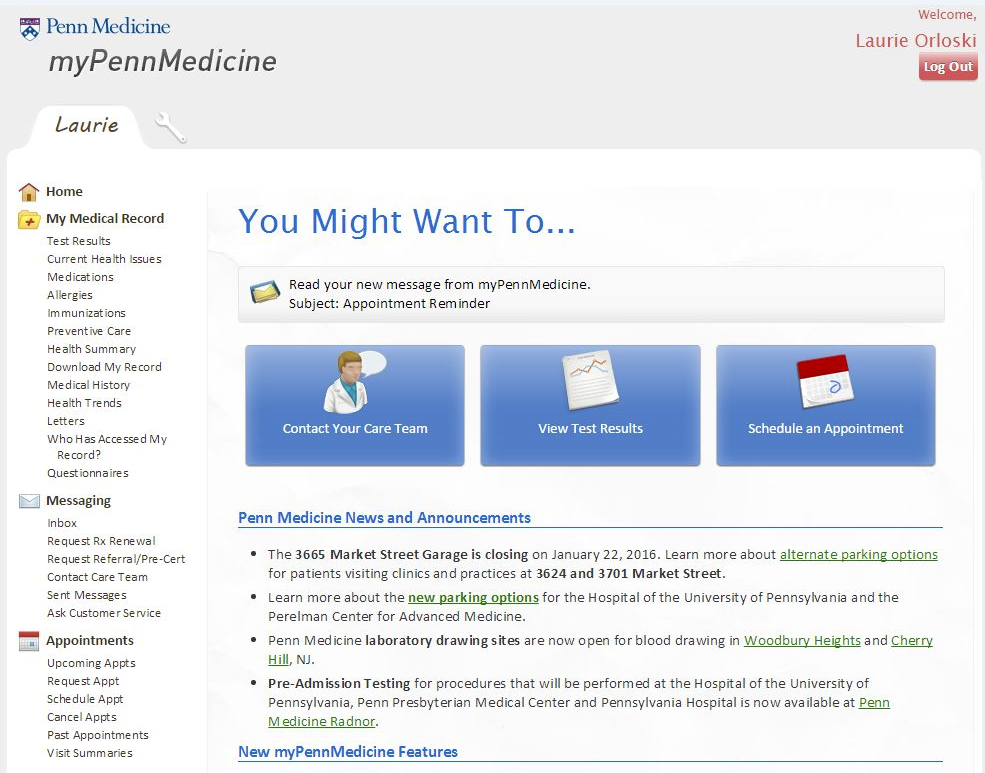Click the Appointments calendar icon in sidebar
Screen dimensions: 985x773
click(29, 641)
